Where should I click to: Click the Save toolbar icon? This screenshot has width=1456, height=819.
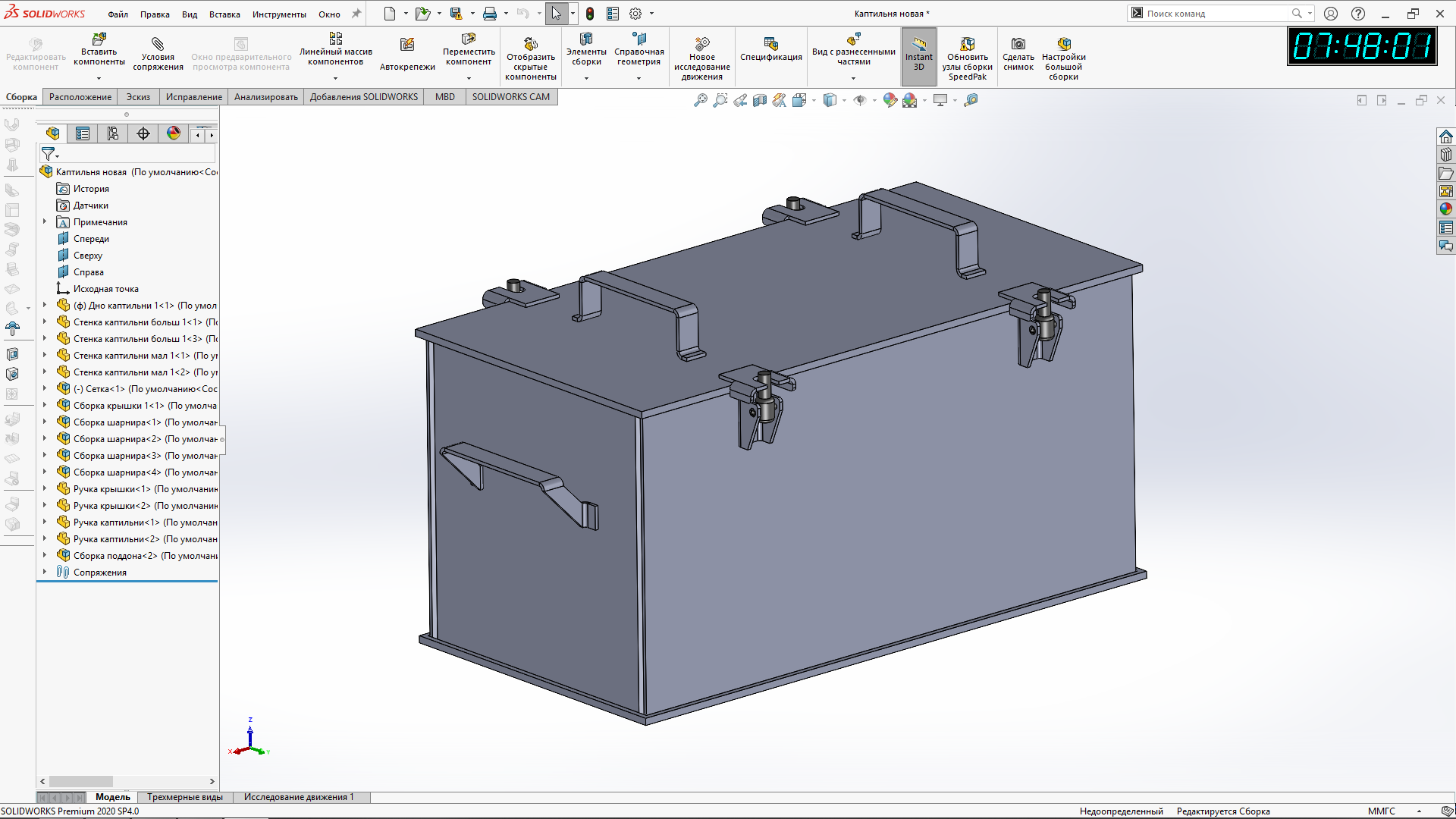(456, 14)
